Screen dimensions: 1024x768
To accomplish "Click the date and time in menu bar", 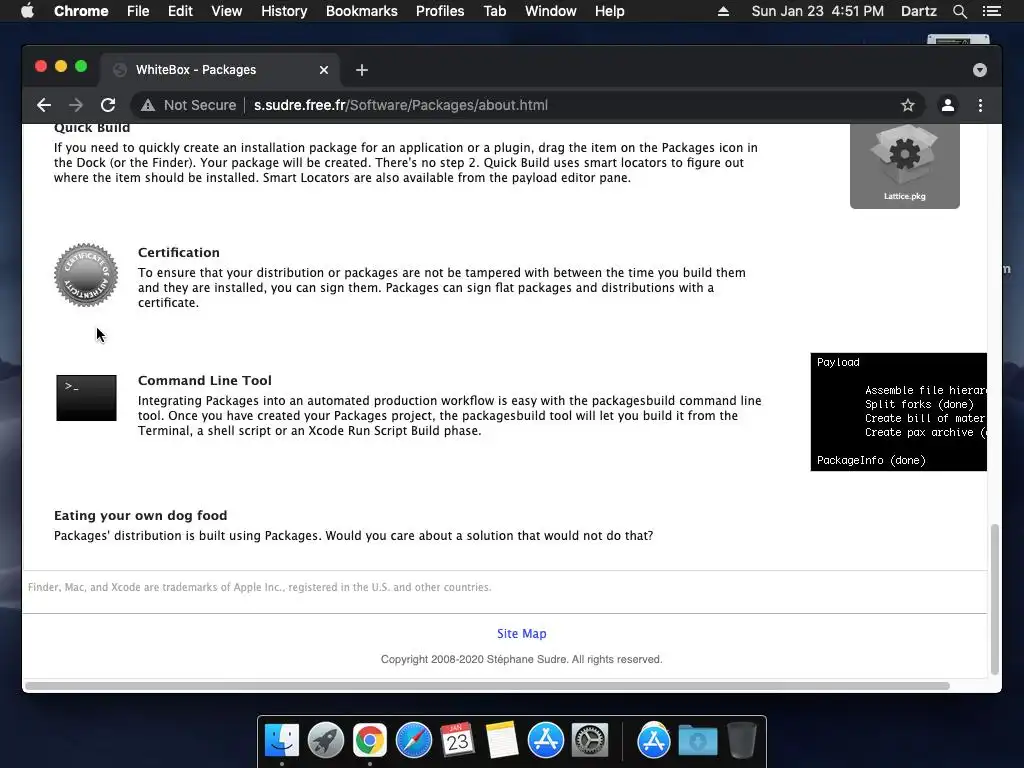I will tap(818, 11).
